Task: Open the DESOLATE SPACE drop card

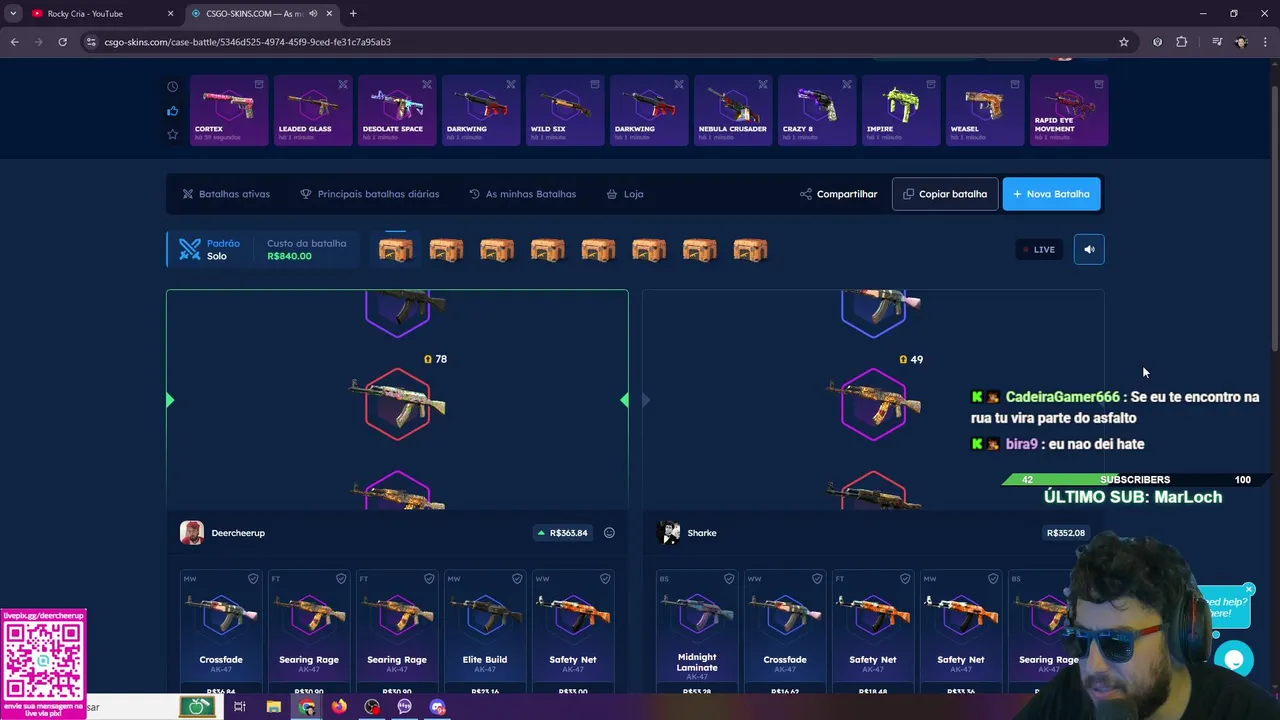Action: [397, 110]
